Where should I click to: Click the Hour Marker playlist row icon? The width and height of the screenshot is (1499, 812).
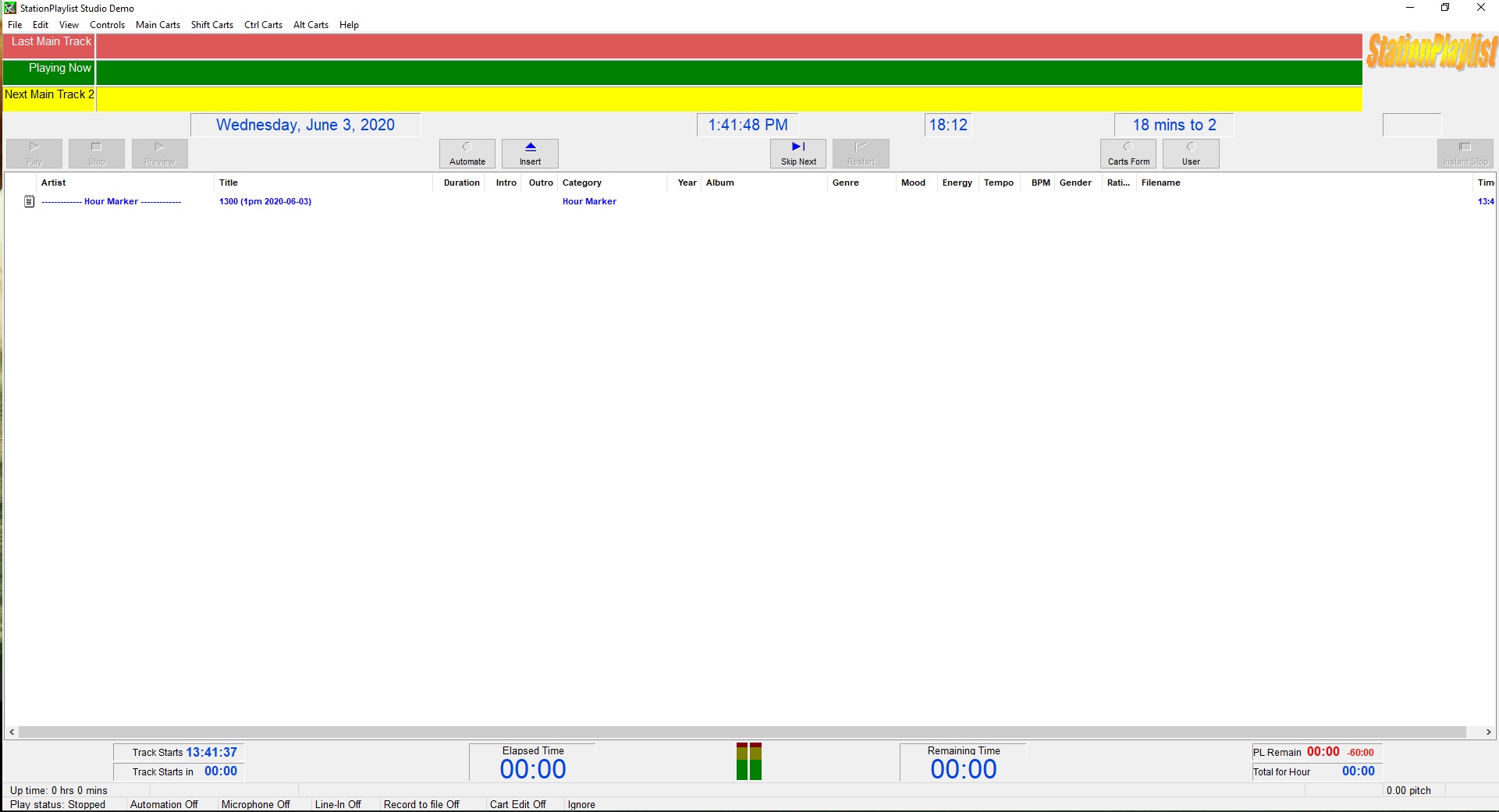(30, 201)
